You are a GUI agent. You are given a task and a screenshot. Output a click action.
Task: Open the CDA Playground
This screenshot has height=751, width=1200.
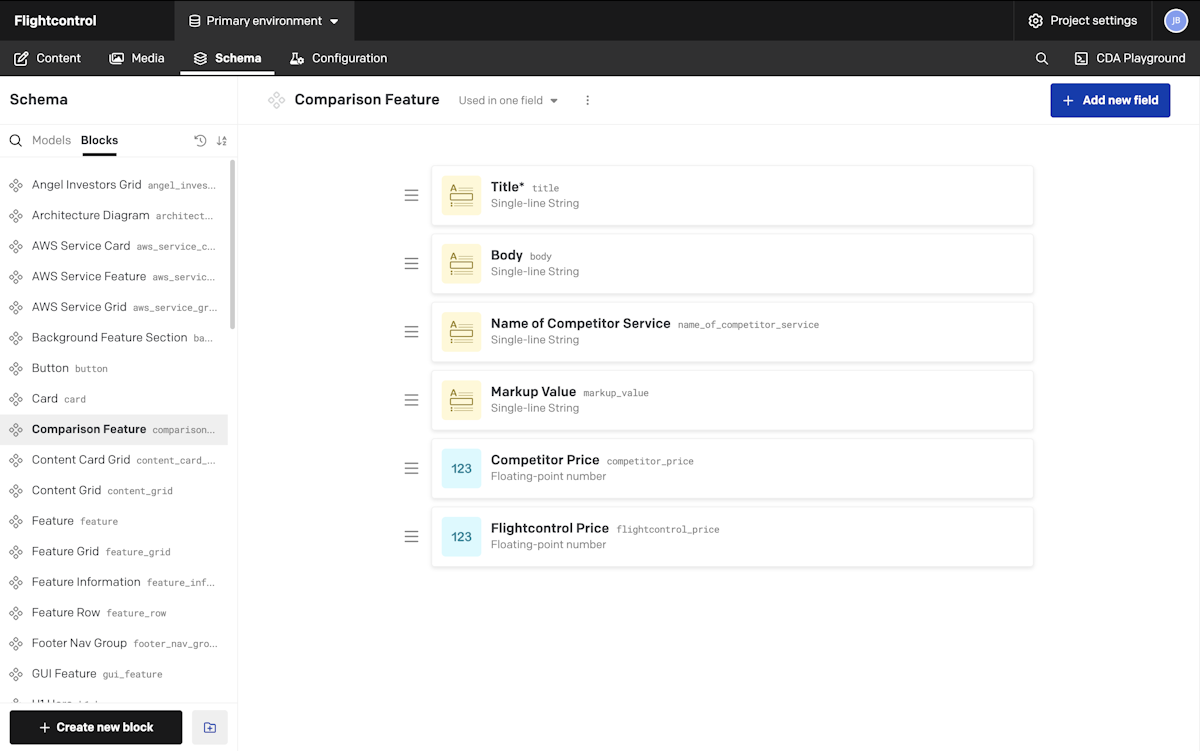point(1129,58)
